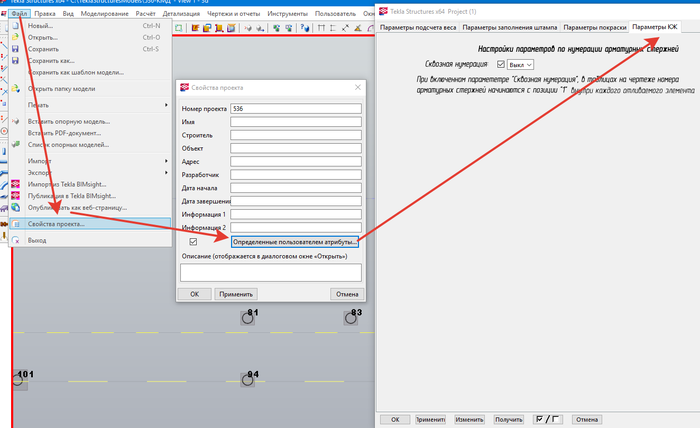Expand the Импорт submenu

click(166, 161)
